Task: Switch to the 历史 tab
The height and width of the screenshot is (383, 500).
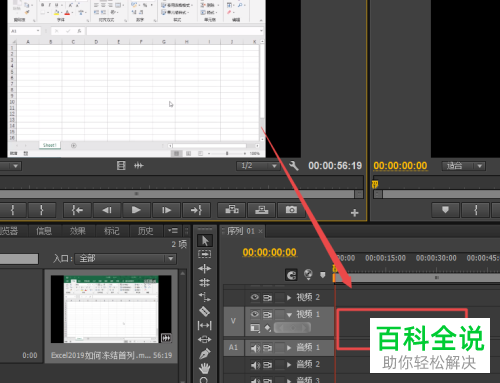Action: pos(146,231)
